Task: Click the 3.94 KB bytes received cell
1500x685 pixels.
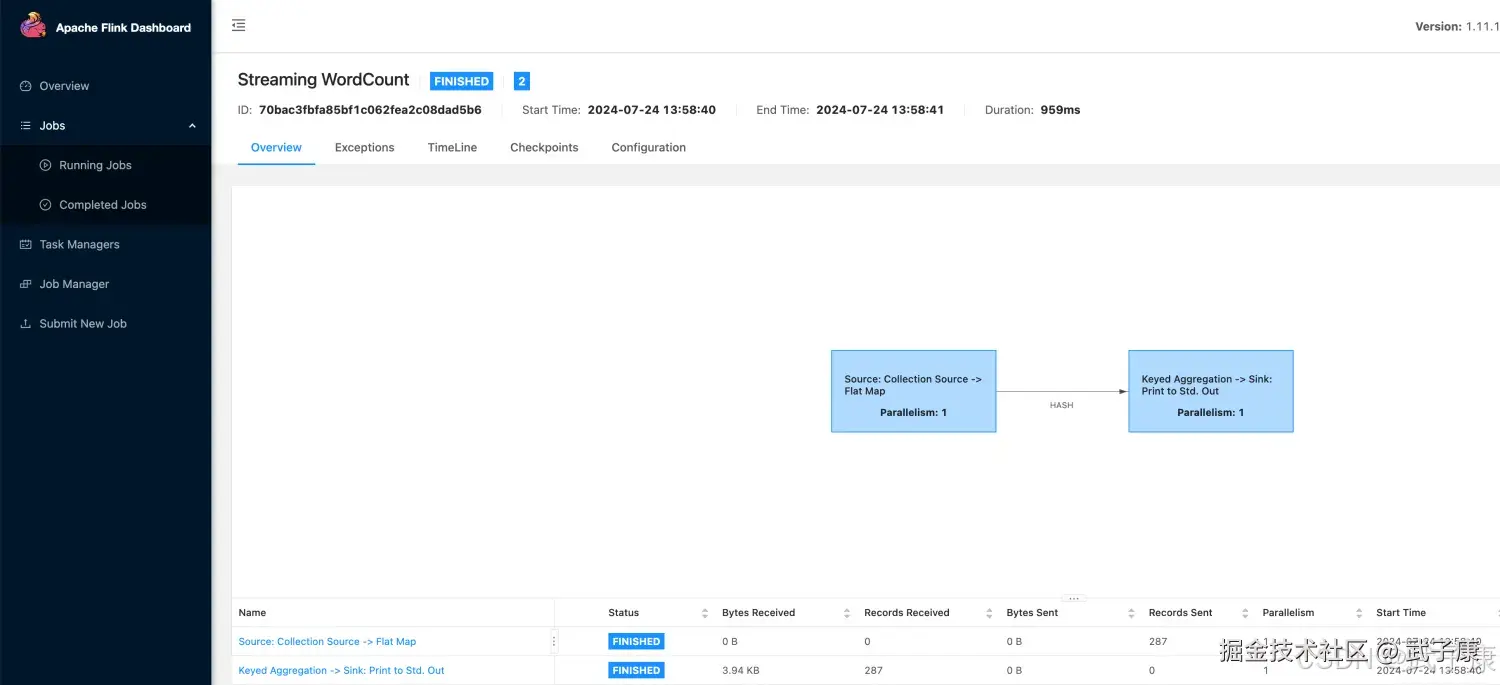Action: pyautogui.click(x=740, y=671)
